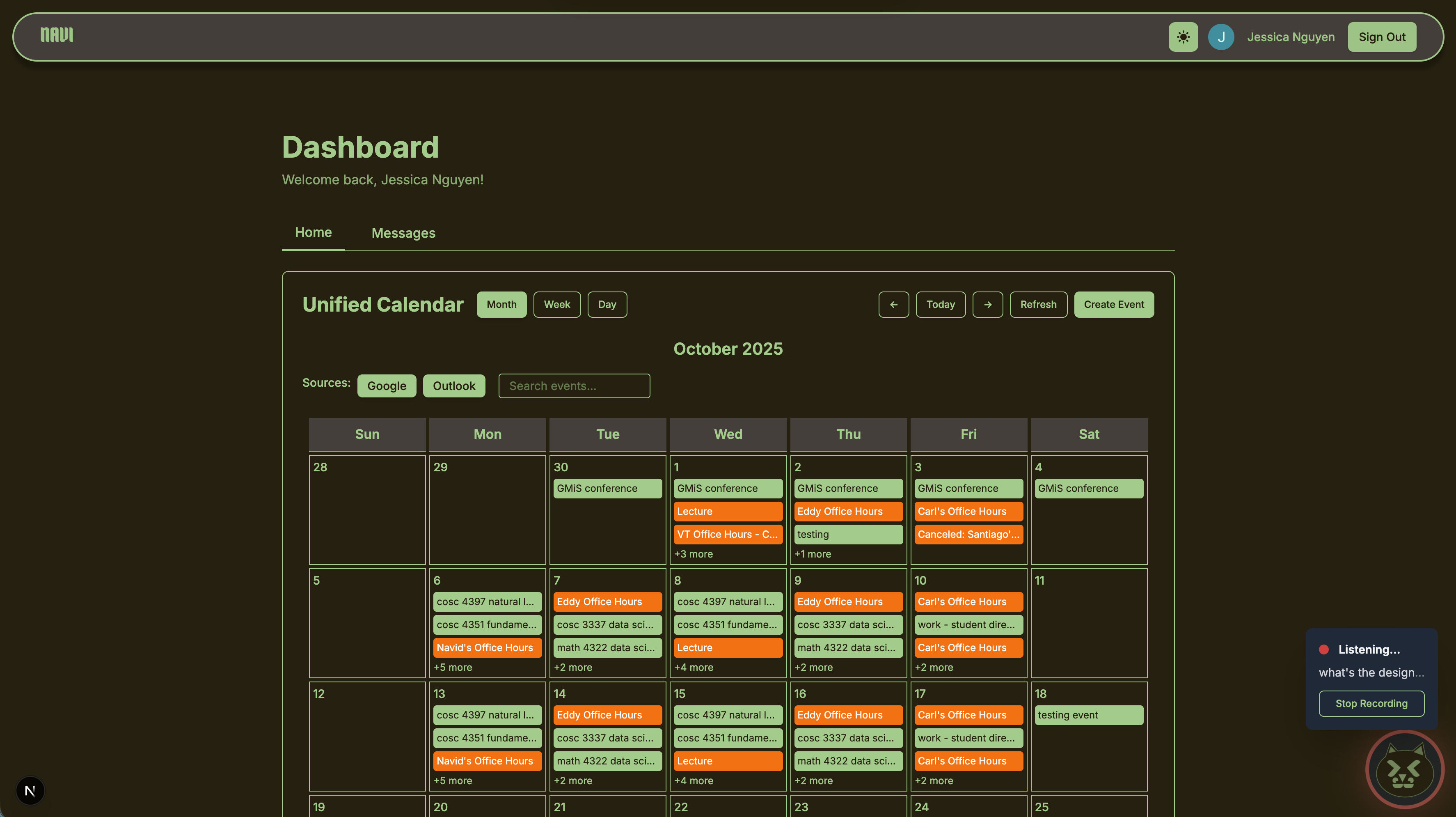Expand '+4 more' events on October 8
Image resolution: width=1456 pixels, height=817 pixels.
pos(693,667)
